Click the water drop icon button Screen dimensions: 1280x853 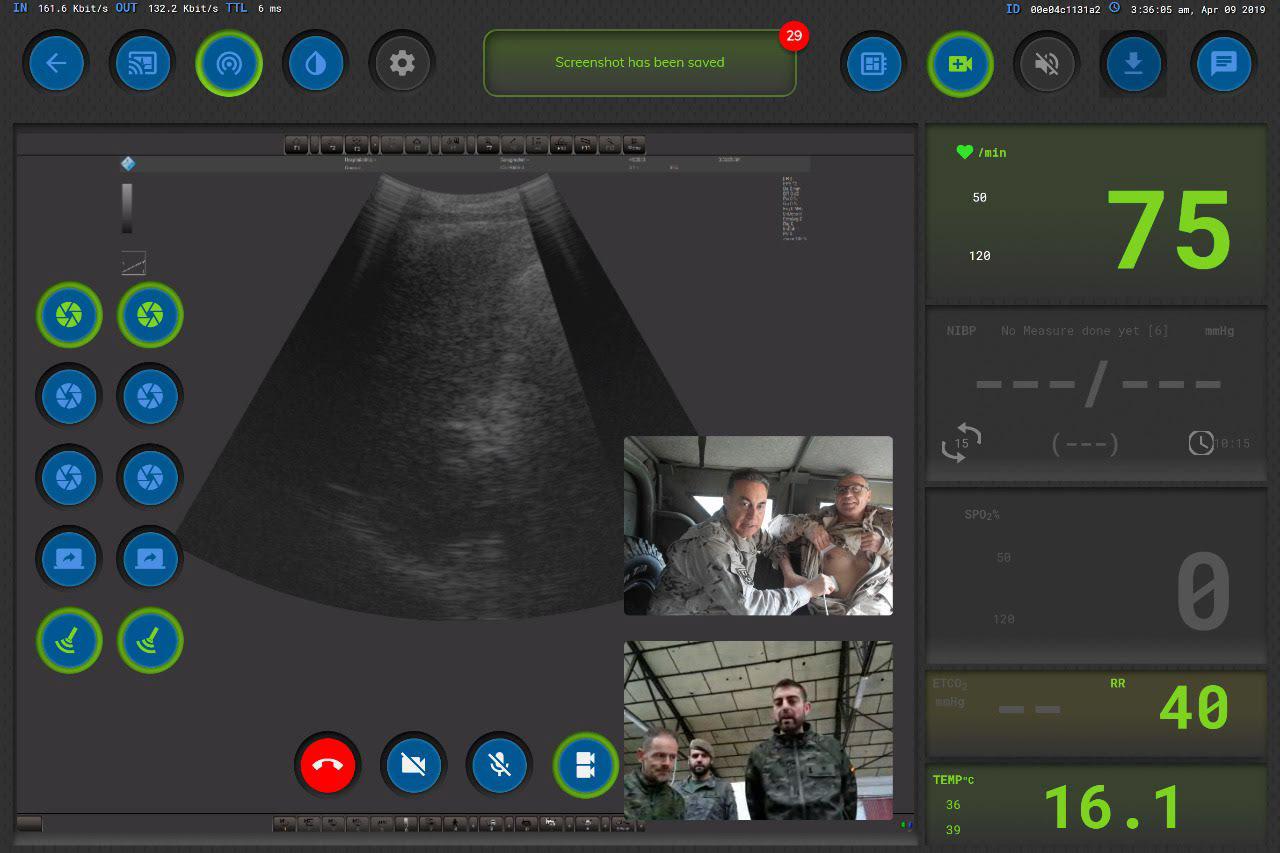[315, 64]
